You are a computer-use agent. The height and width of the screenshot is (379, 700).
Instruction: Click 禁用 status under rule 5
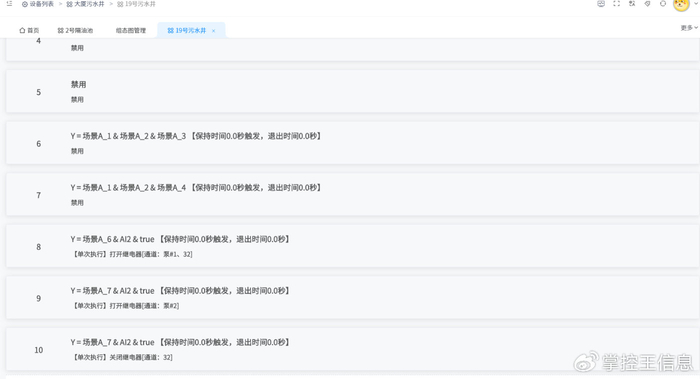pyautogui.click(x=77, y=100)
